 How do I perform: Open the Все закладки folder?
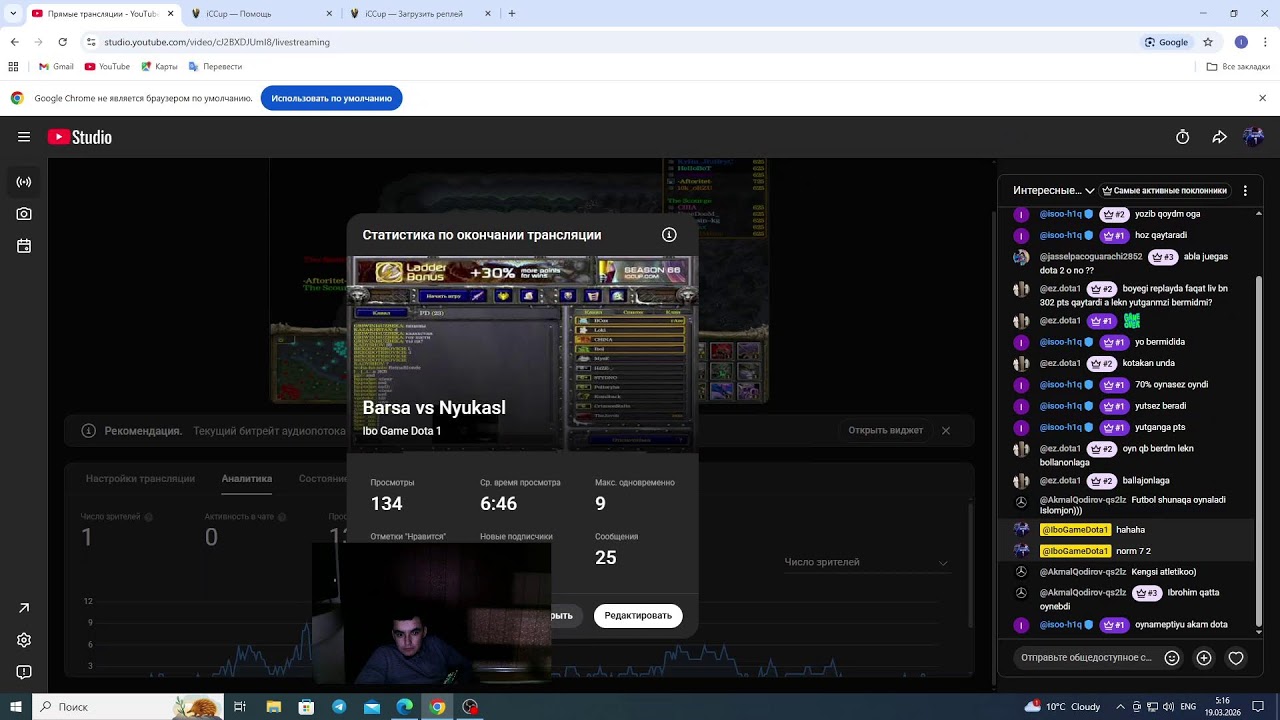coord(1239,67)
